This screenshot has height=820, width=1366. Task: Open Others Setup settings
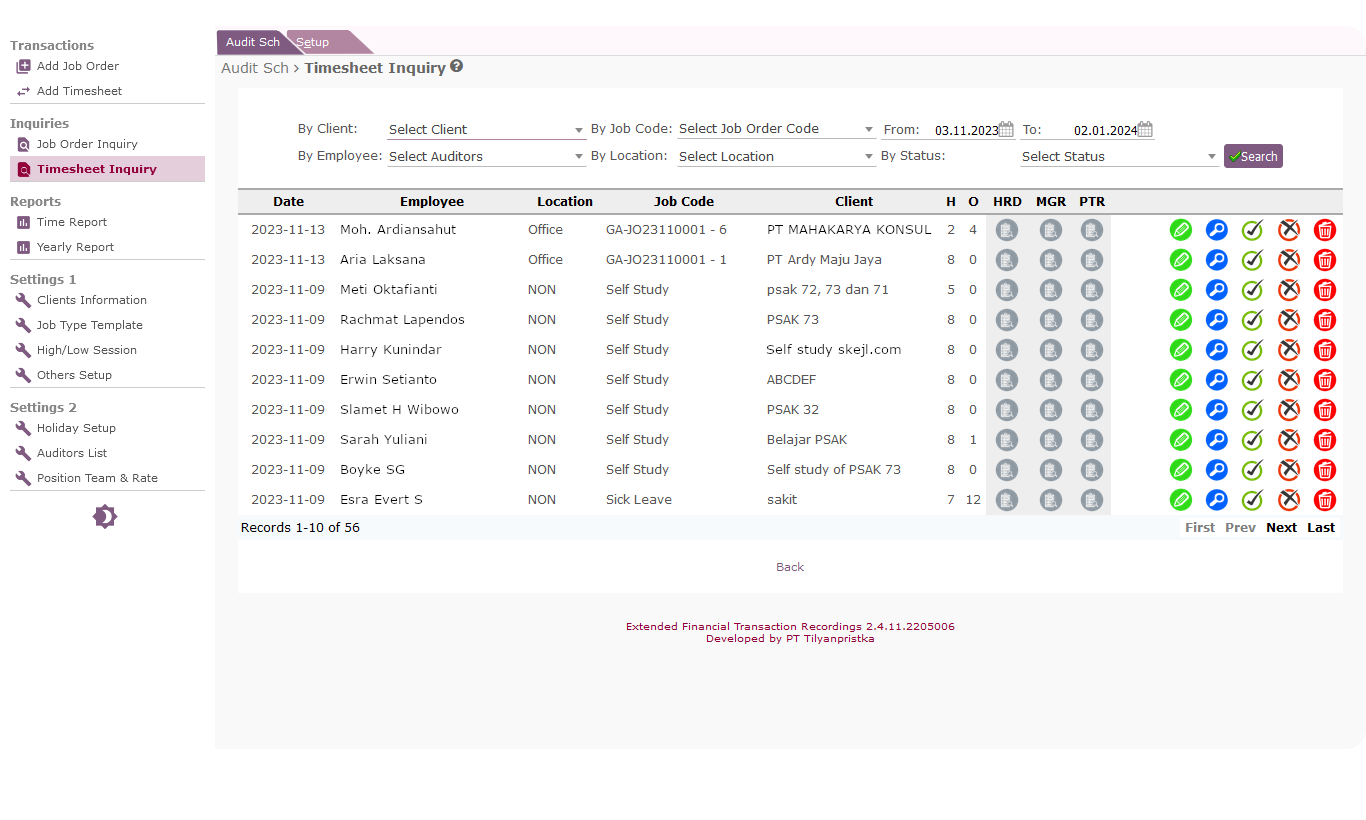(x=74, y=375)
